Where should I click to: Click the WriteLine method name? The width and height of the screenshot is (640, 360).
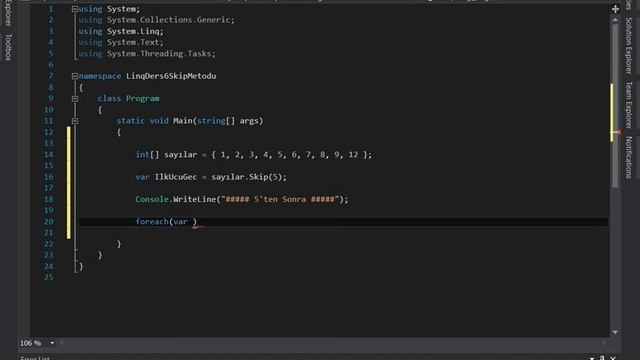pos(195,199)
